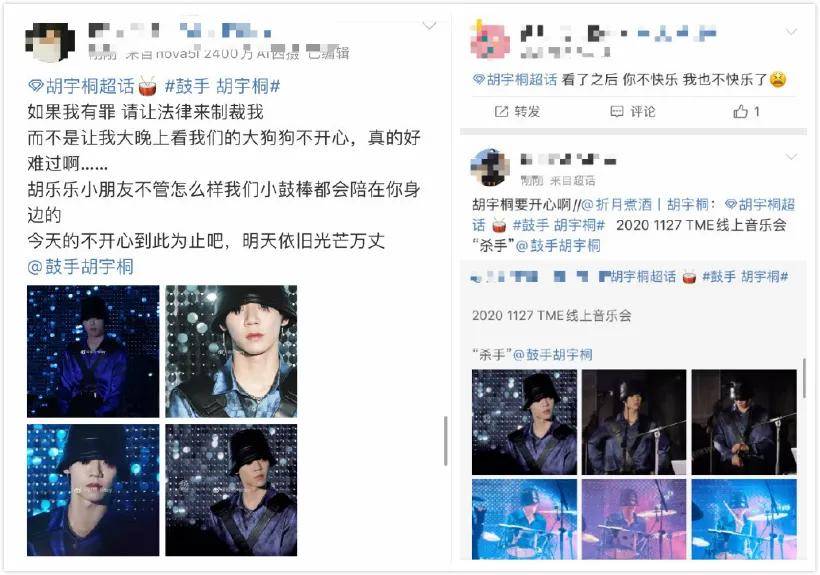
Task: Open the top-right close-up photo in left post
Action: click(x=231, y=351)
